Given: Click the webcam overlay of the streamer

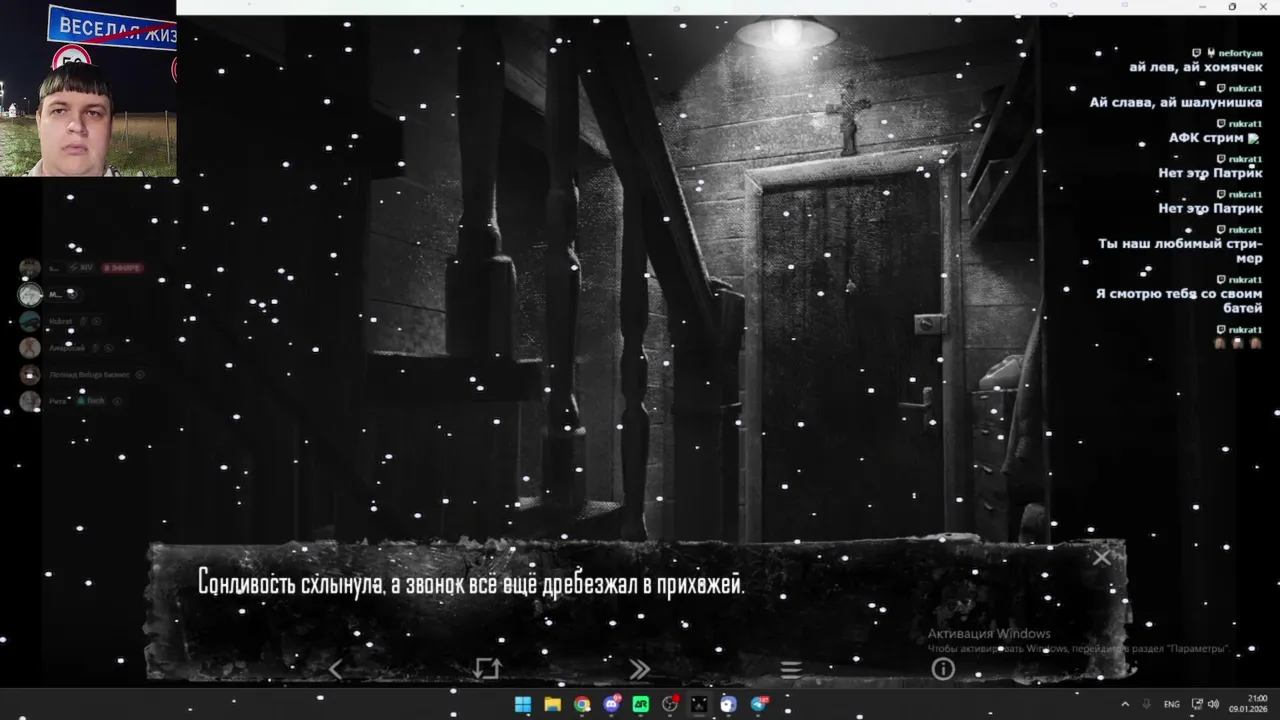Looking at the screenshot, I should click(88, 89).
